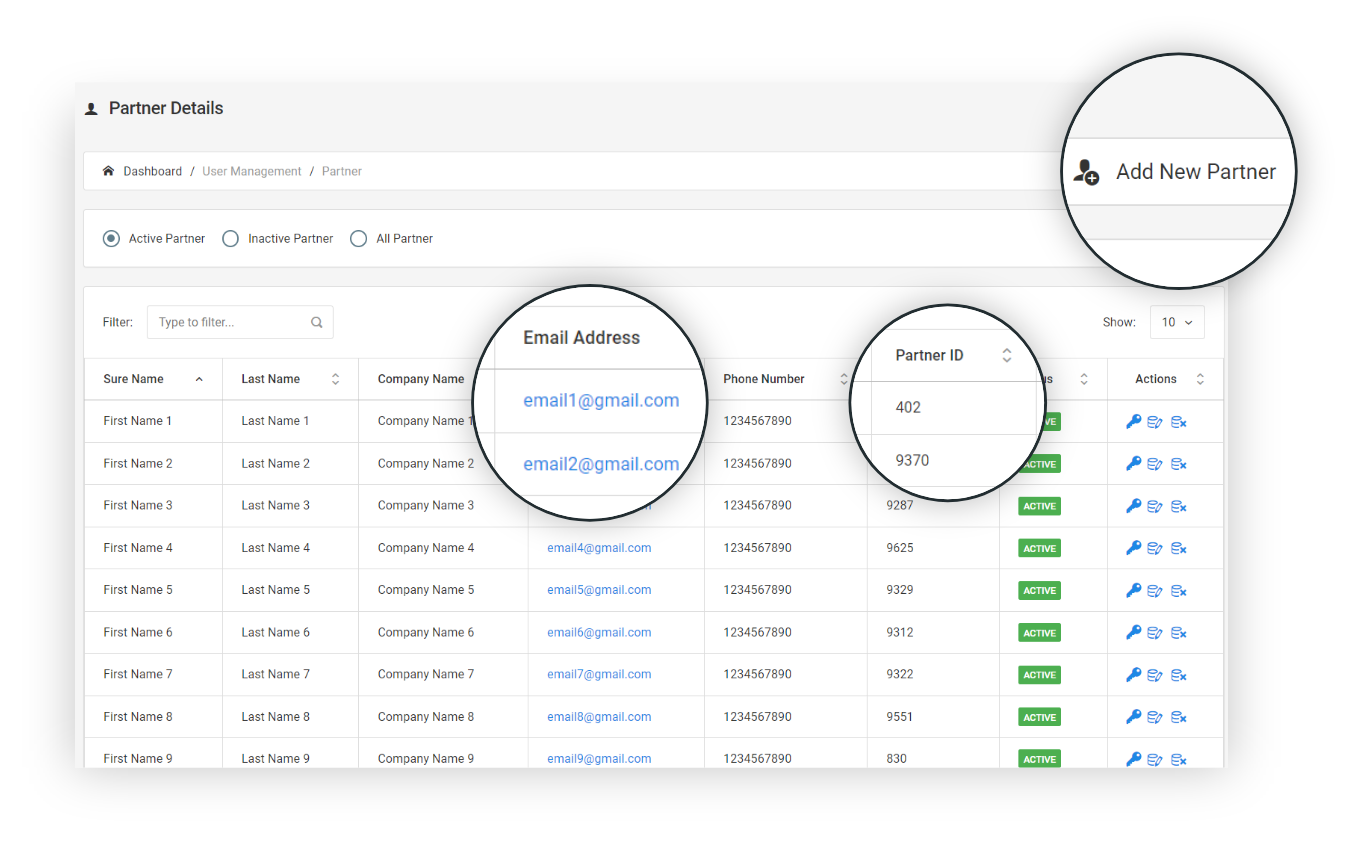The image size is (1351, 843).
Task: Sort by Actions column arrows
Action: coord(1200,379)
